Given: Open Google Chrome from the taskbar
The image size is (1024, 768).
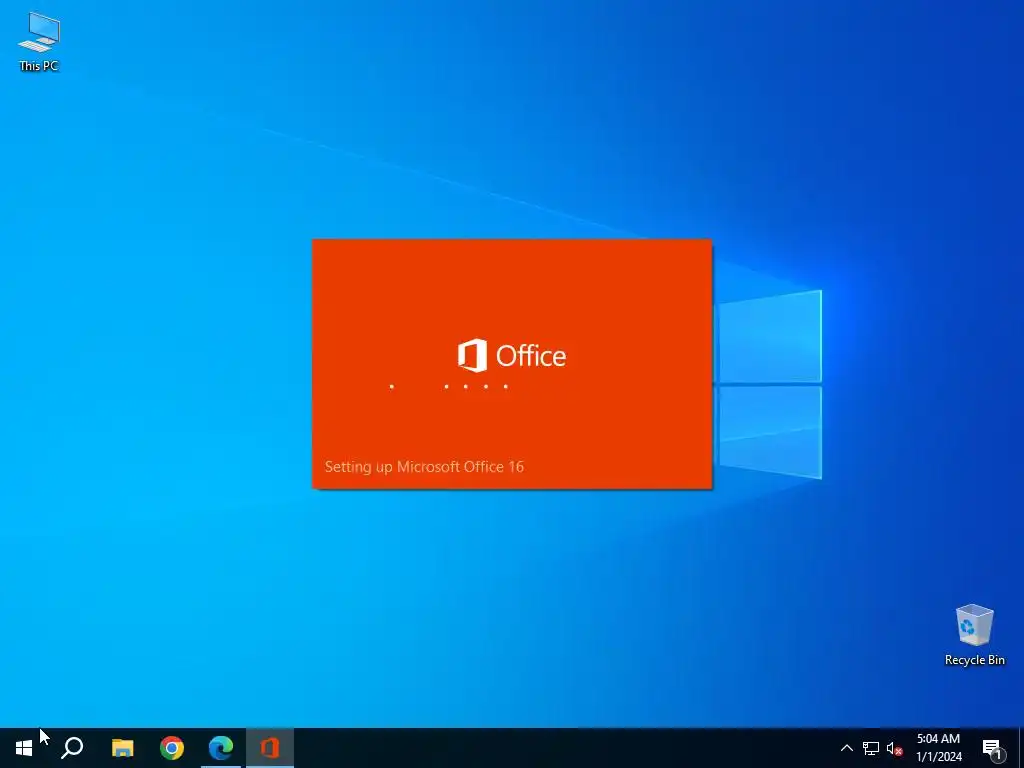Looking at the screenshot, I should pos(172,748).
